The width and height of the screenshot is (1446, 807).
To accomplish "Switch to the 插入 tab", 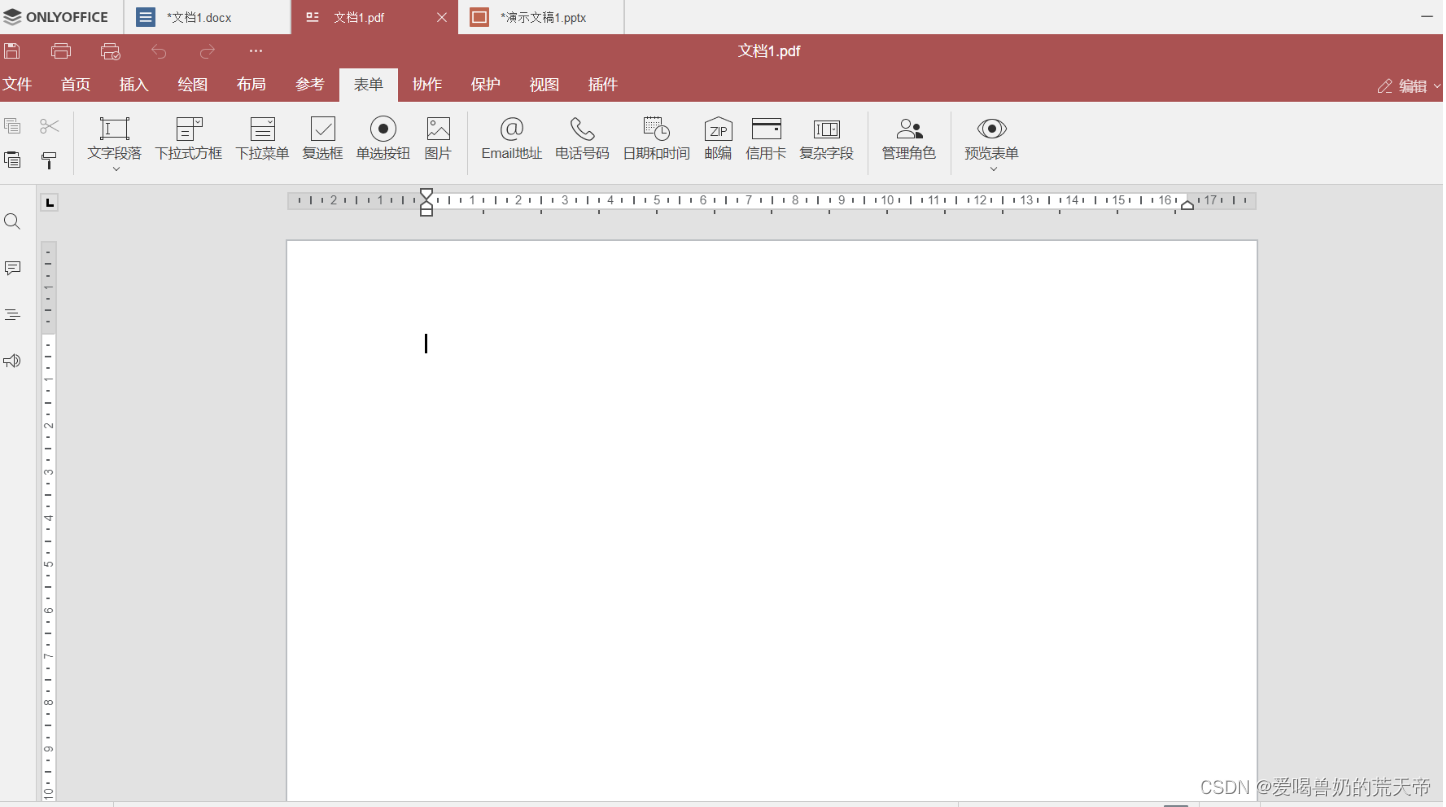I will coord(134,85).
